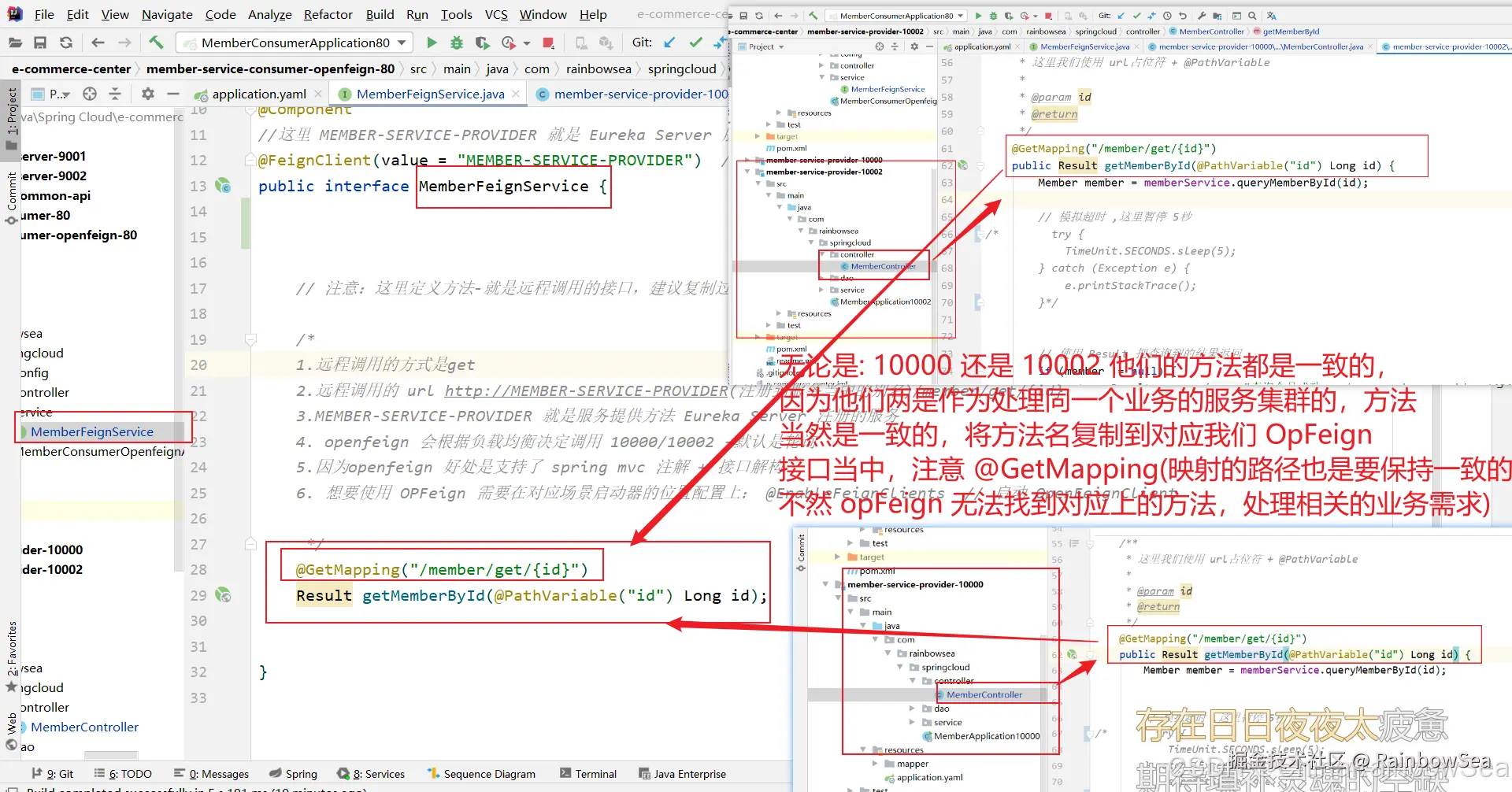1512x792 pixels.
Task: Click the Profiler run icon
Action: 509,43
